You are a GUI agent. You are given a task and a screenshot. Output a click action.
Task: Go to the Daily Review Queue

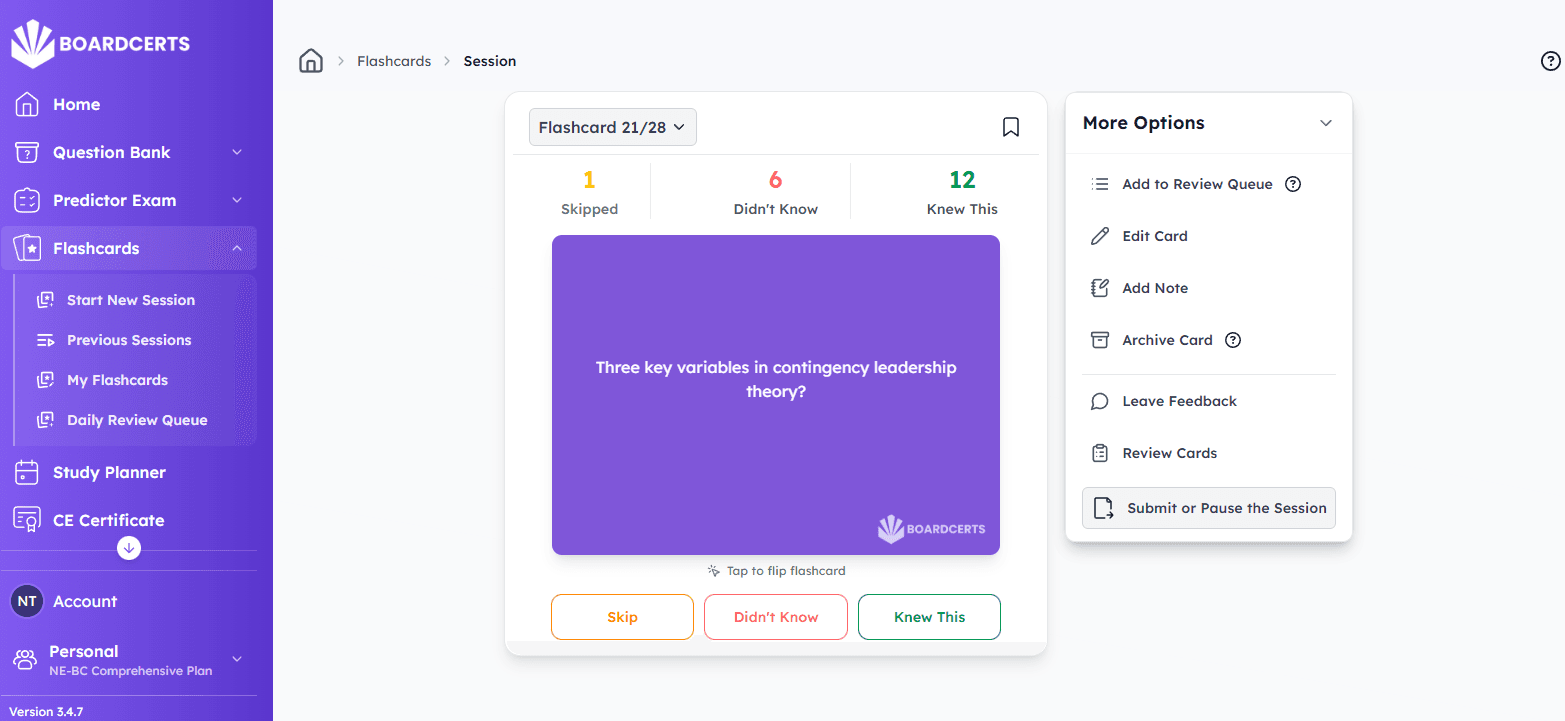pyautogui.click(x=137, y=419)
